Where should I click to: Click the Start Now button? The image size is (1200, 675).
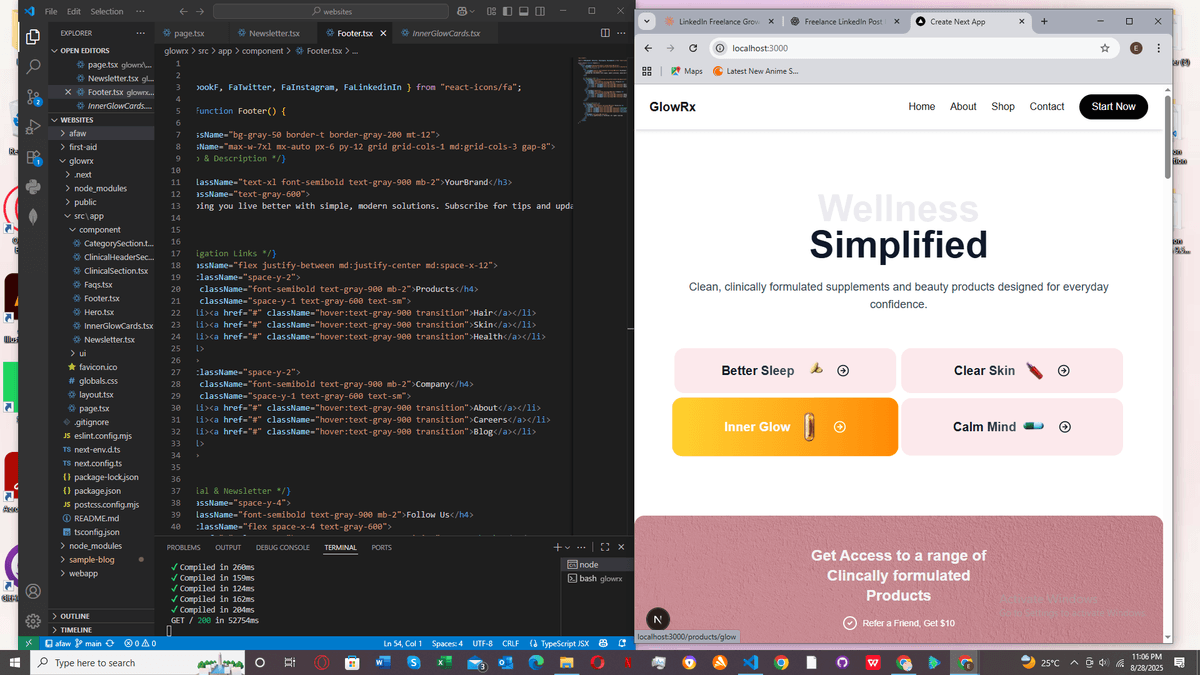pos(1113,106)
